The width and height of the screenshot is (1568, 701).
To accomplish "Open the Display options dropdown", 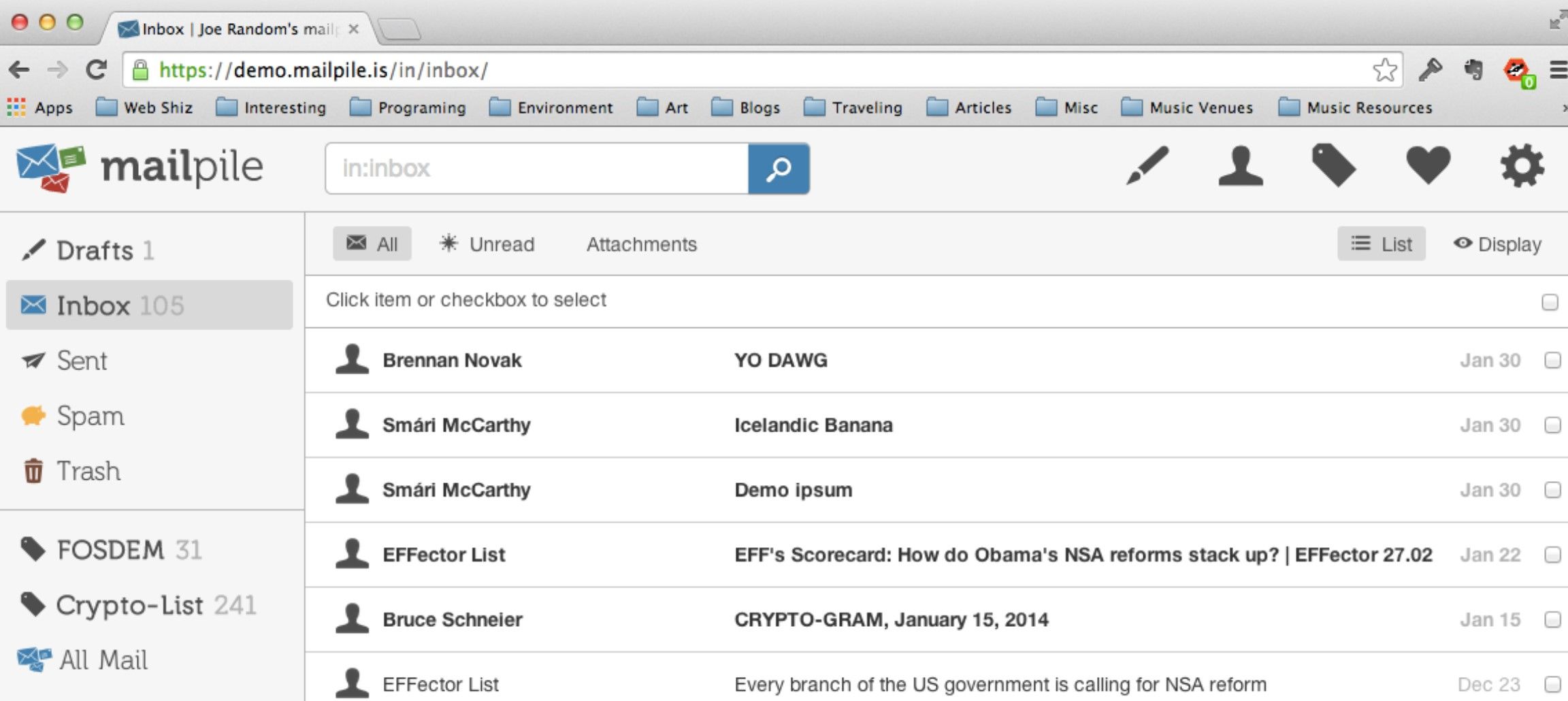I will pos(1497,244).
